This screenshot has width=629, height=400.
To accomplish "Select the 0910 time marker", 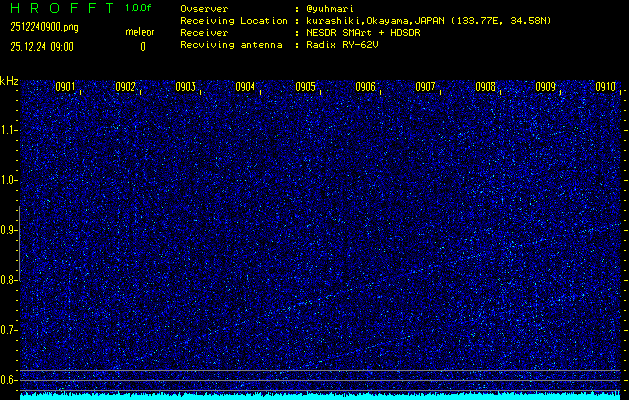I will tap(605, 87).
